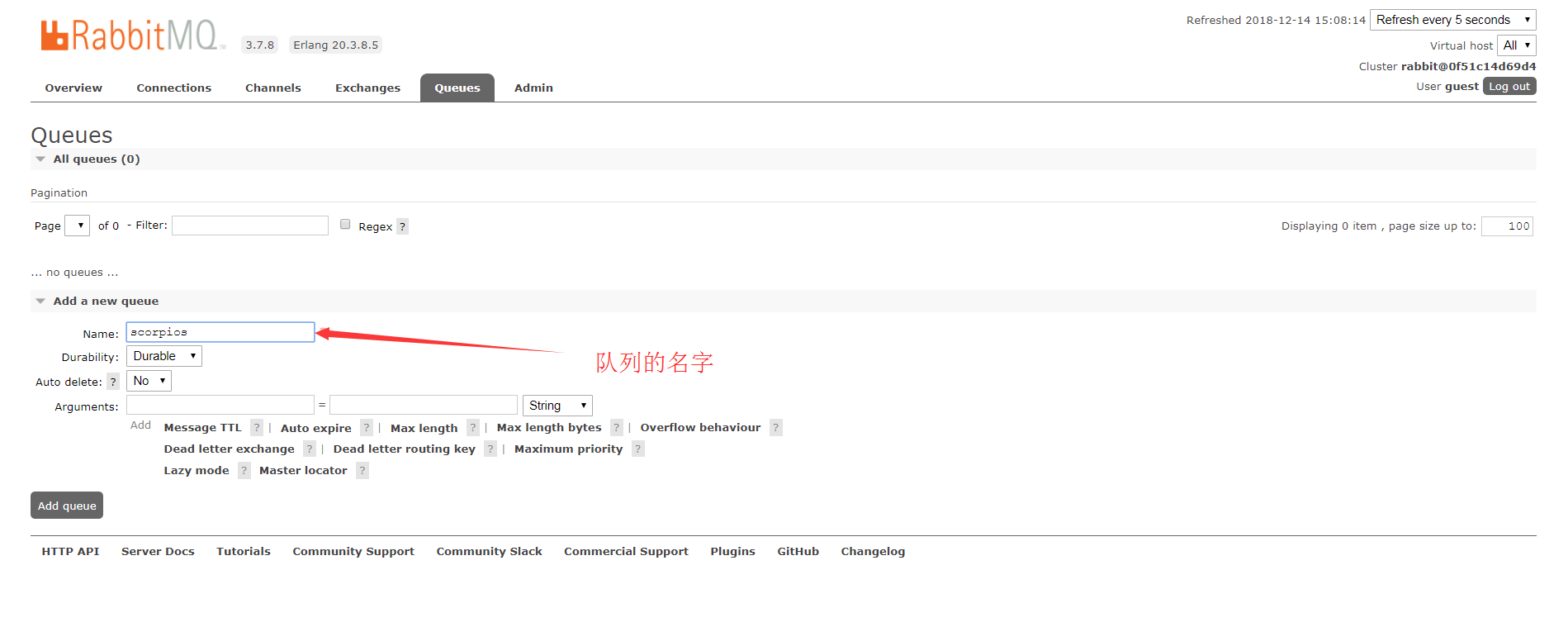This screenshot has height=627, width=1568.
Task: Focus the page size input field
Action: click(x=1507, y=226)
